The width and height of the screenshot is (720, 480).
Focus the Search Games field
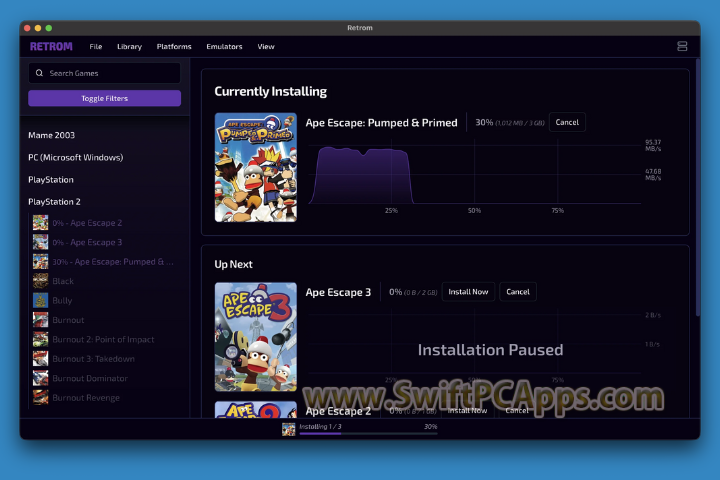point(104,73)
